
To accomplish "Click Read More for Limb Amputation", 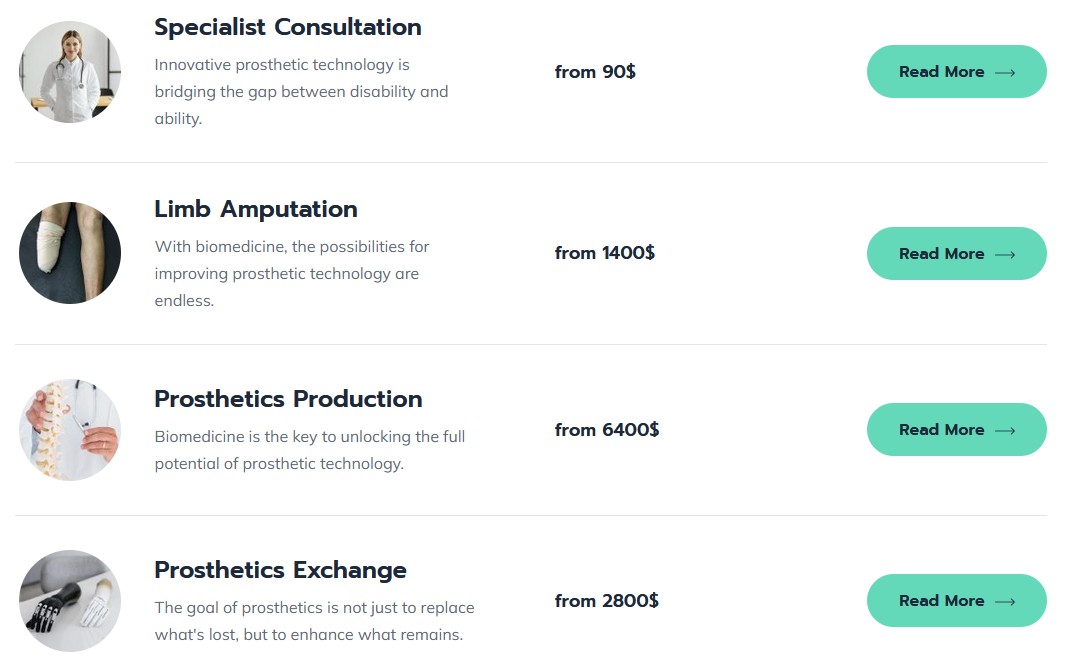I will [957, 254].
